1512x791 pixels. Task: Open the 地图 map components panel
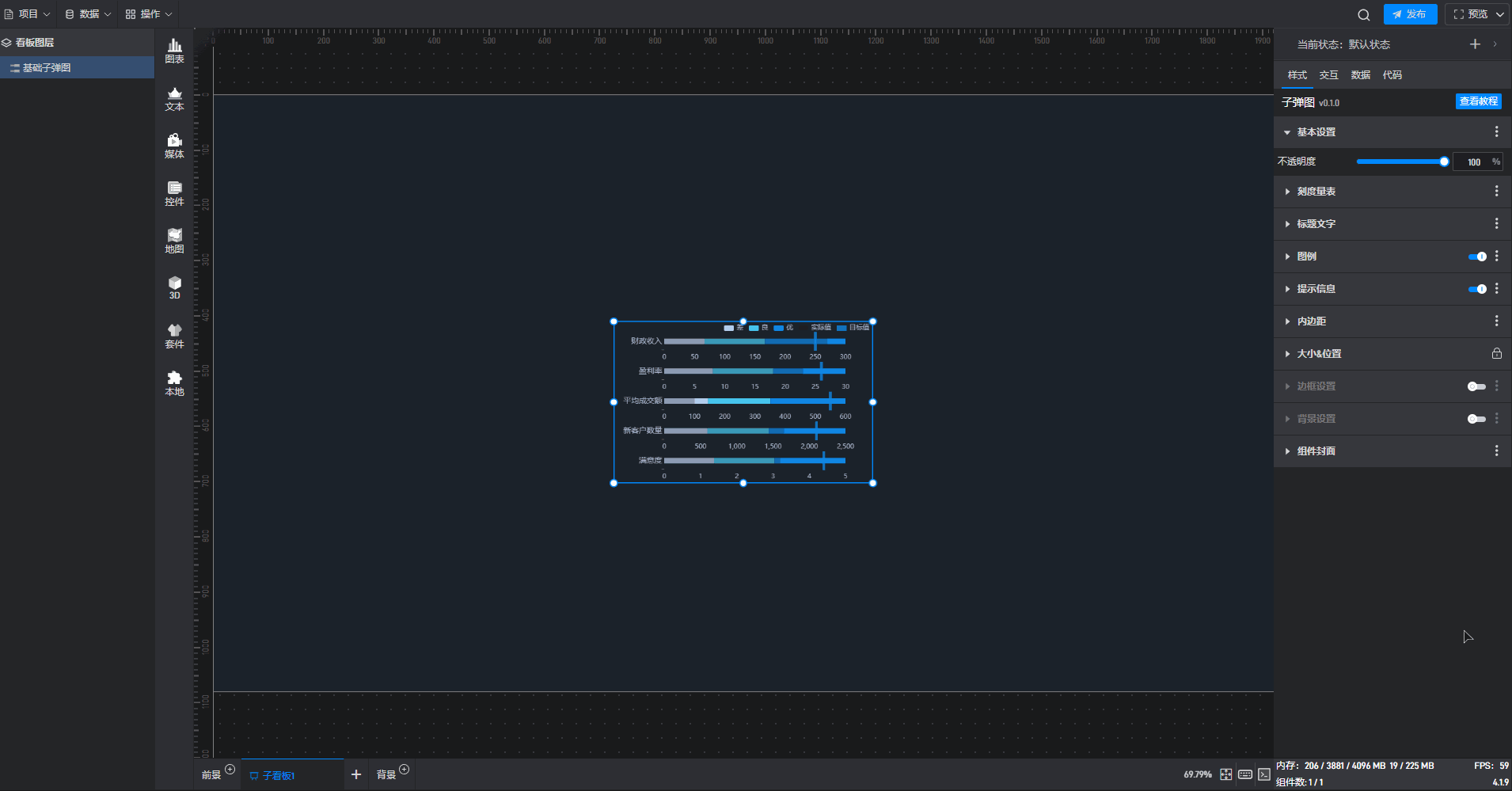(174, 241)
